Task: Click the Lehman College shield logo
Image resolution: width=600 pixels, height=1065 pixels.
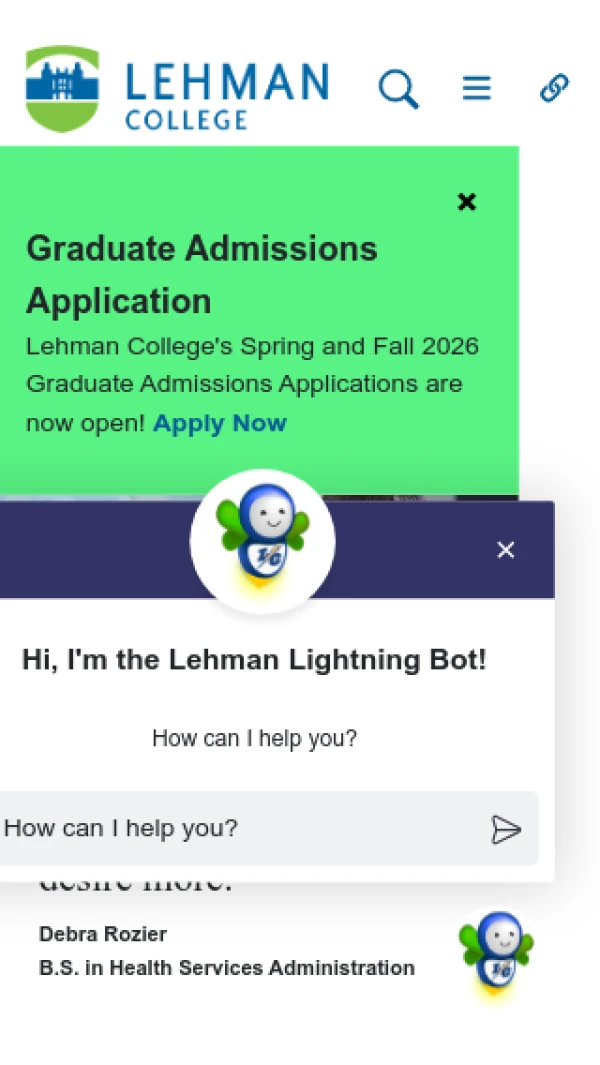Action: 62,89
